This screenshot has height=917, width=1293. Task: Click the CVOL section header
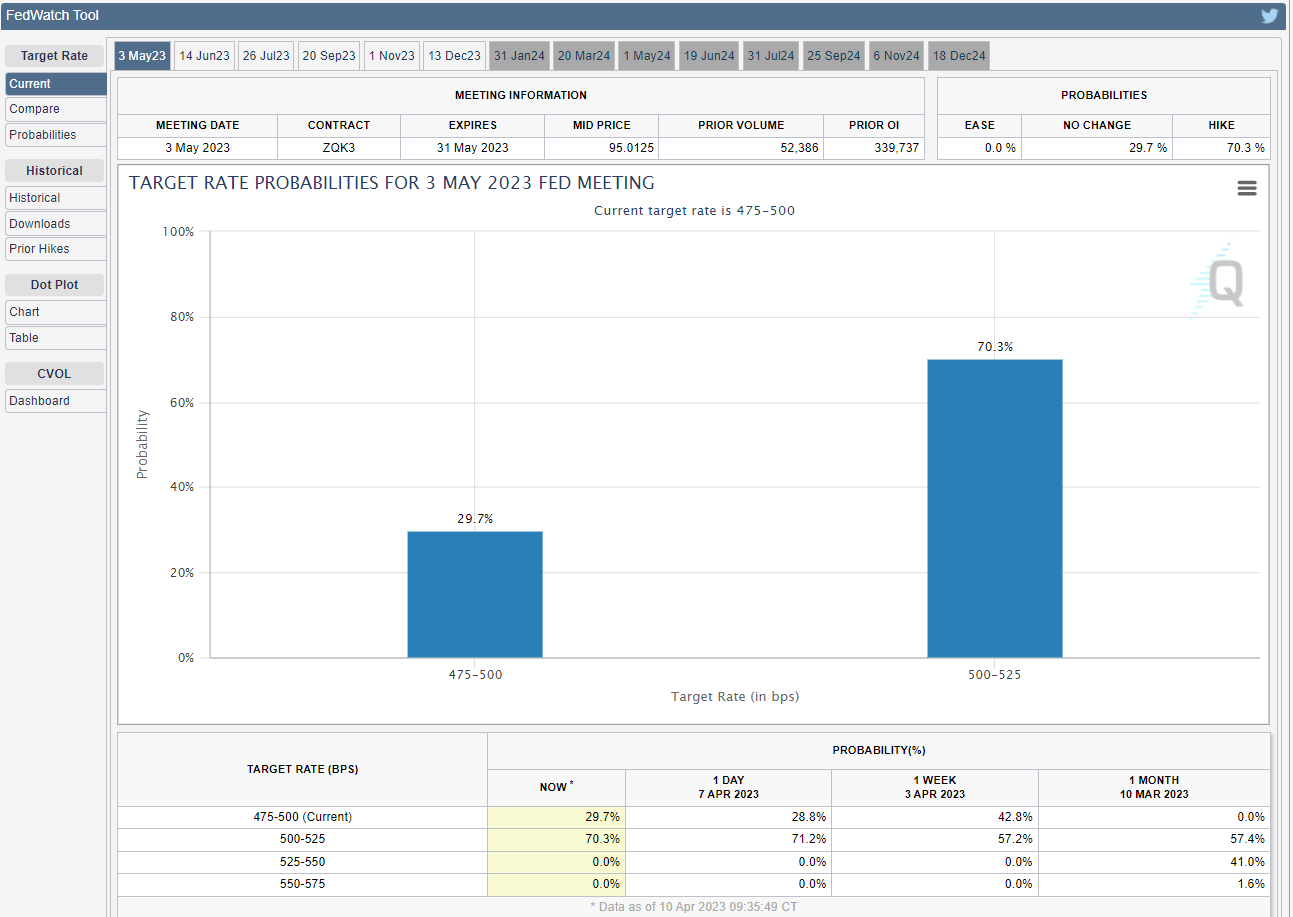point(55,374)
